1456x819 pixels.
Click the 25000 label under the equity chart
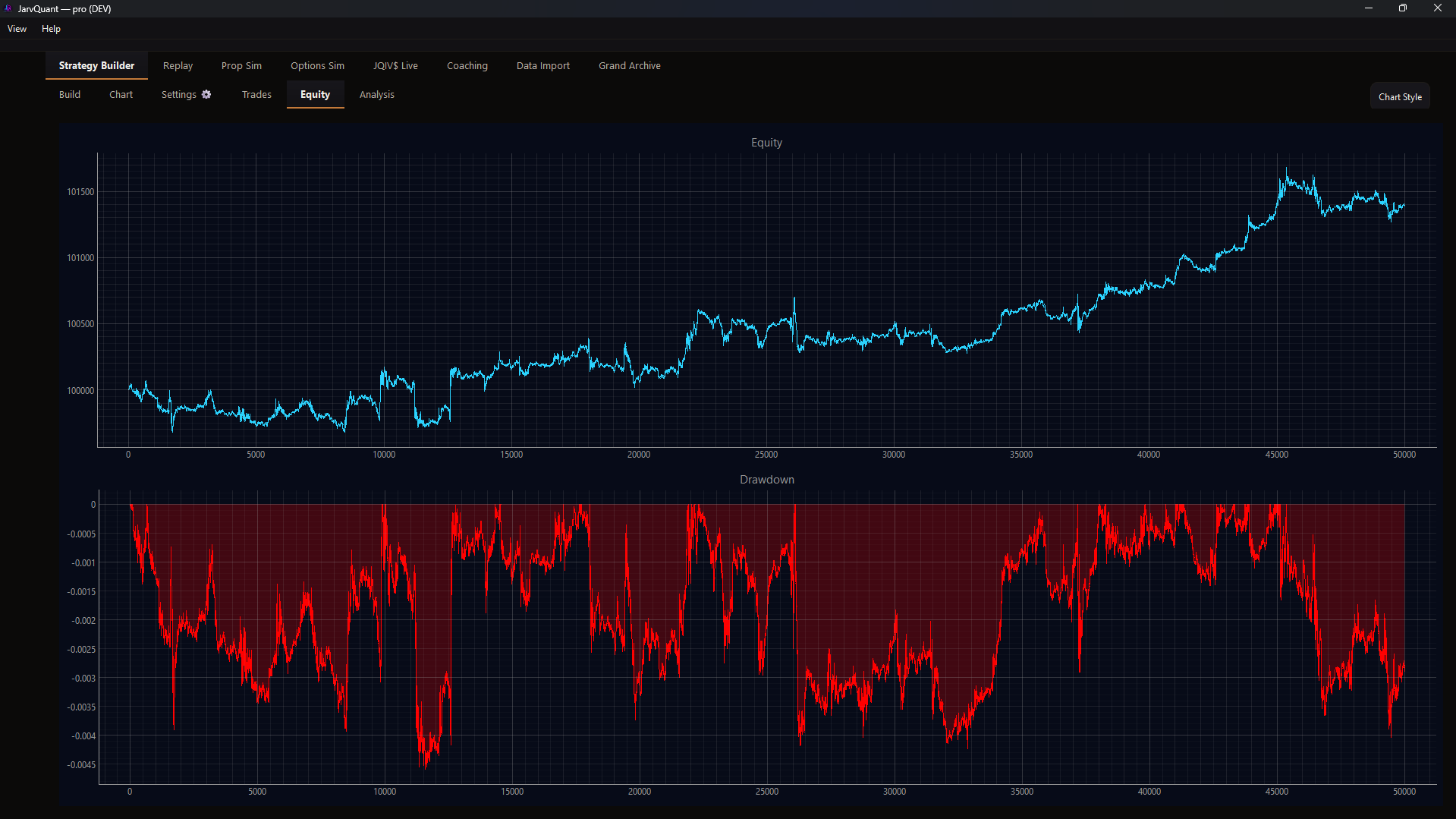pyautogui.click(x=766, y=455)
